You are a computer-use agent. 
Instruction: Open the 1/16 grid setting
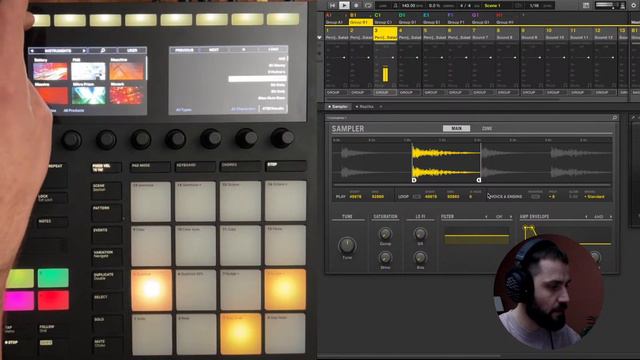click(534, 5)
